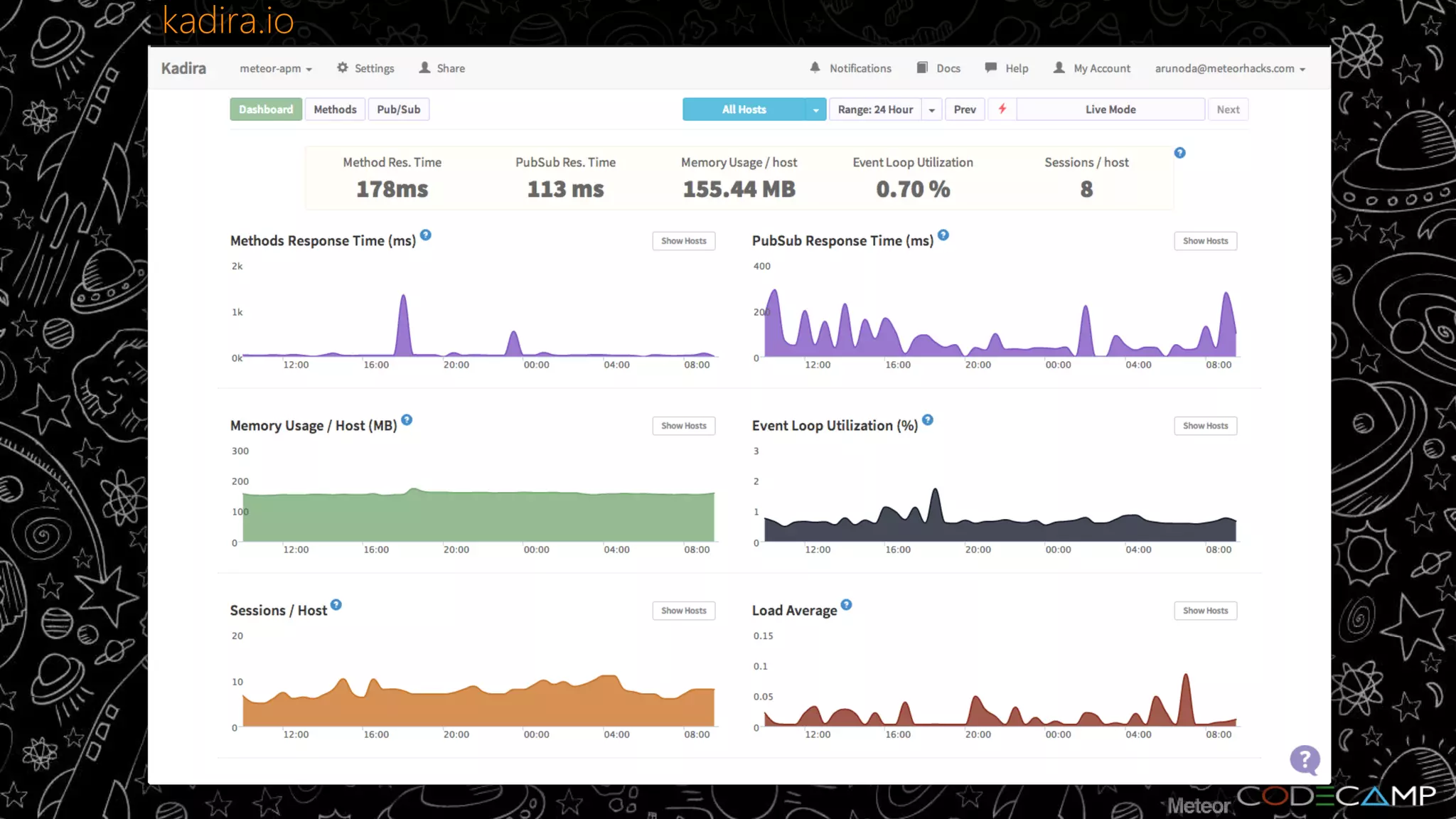Switch to the Methods tab

tap(335, 109)
